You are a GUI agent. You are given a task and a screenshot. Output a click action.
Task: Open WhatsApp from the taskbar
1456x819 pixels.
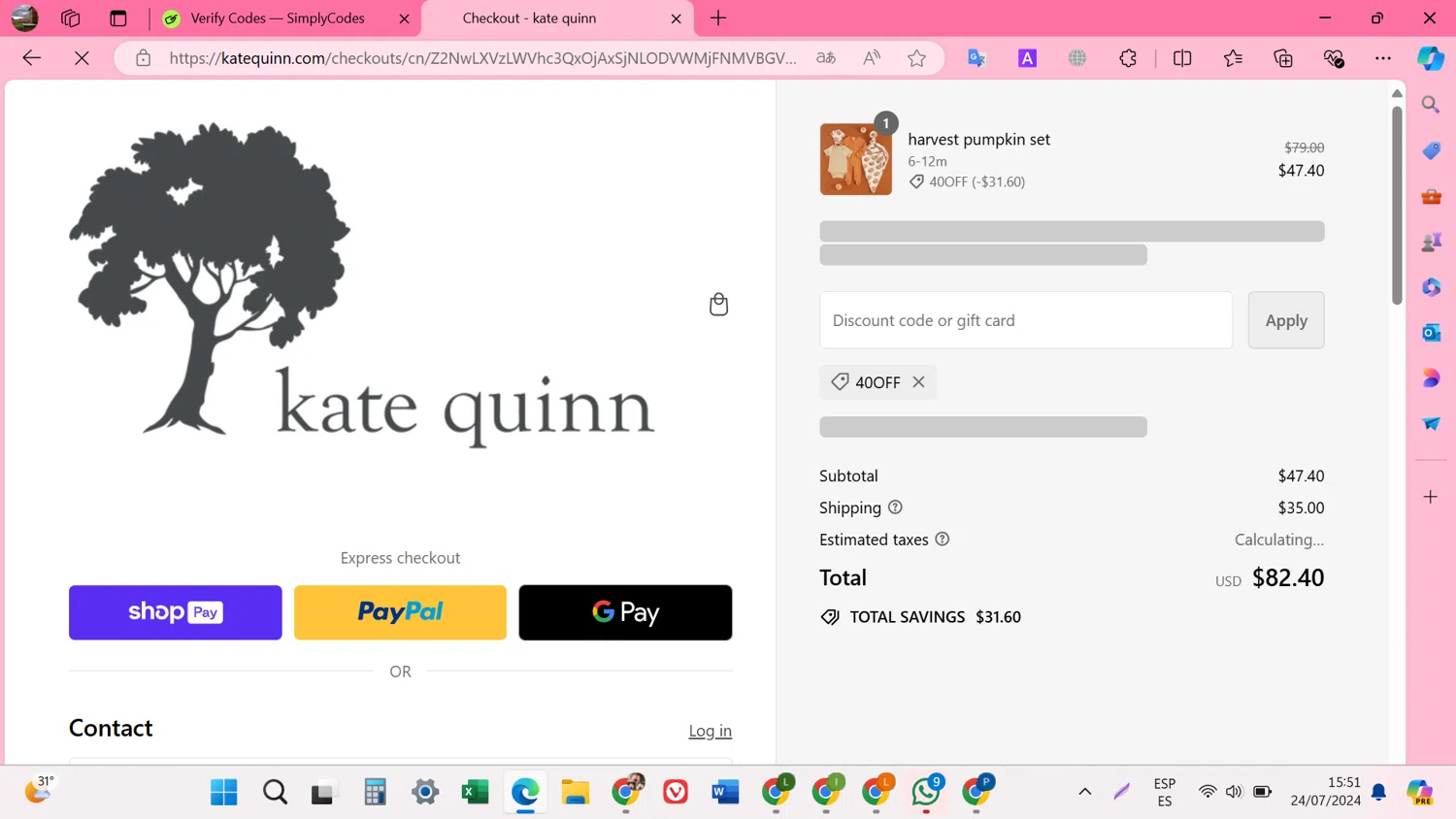(925, 793)
